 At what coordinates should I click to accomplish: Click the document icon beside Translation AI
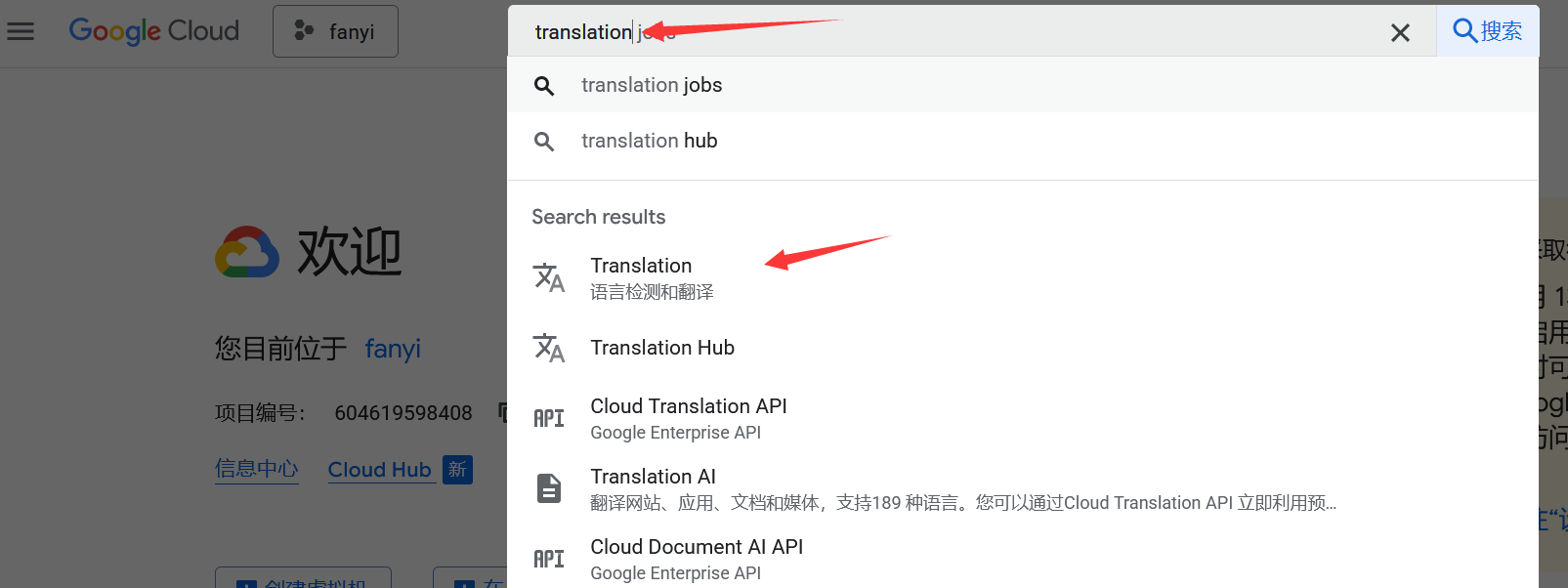coord(549,487)
